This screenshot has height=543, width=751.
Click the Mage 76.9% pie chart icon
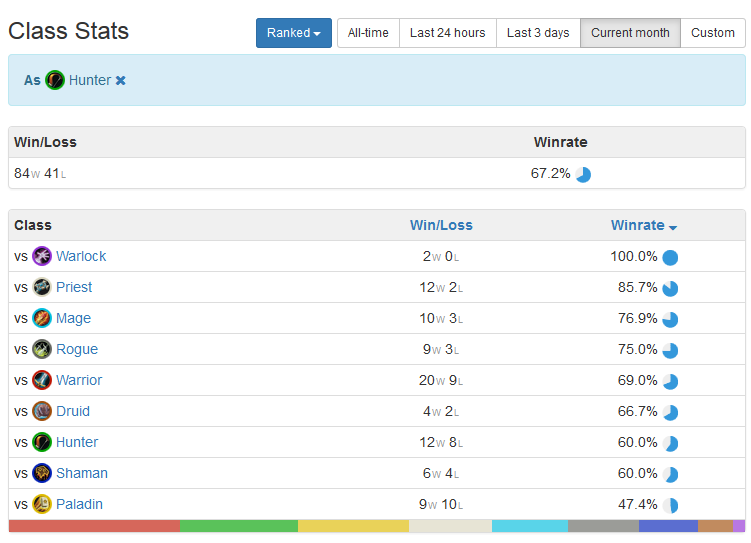(x=670, y=320)
